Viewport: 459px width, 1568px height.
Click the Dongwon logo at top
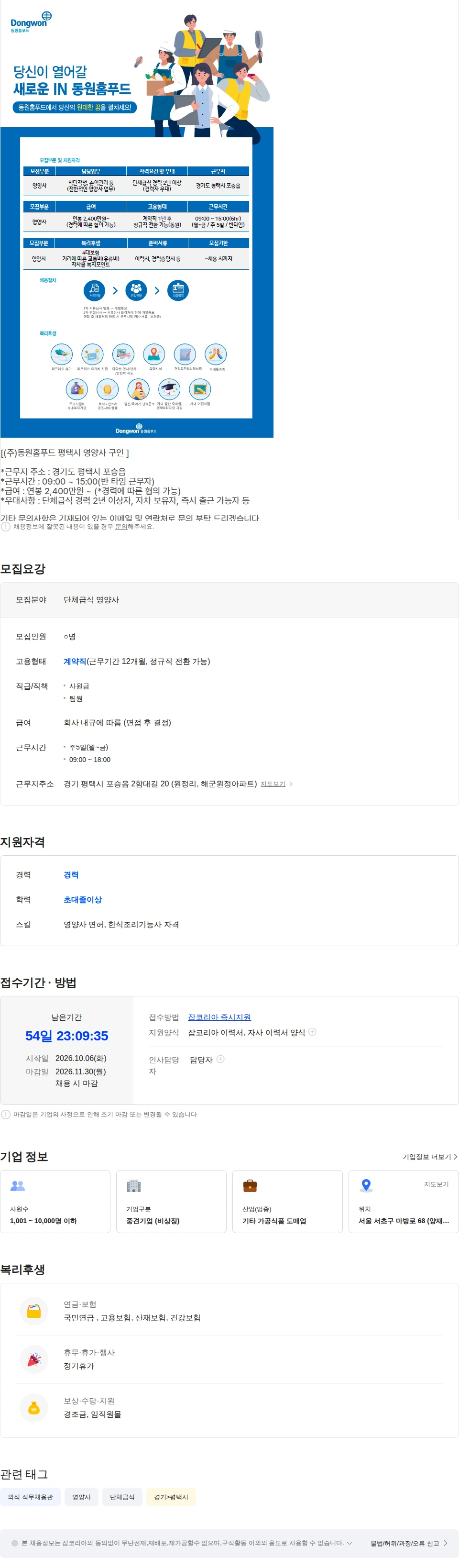(x=31, y=22)
